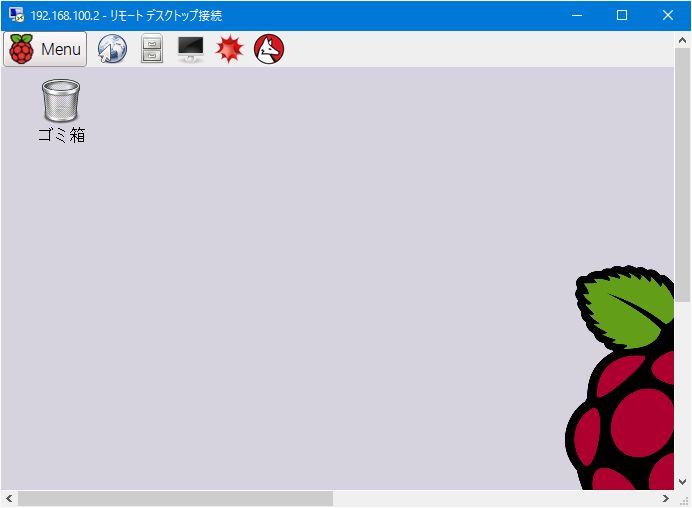Image resolution: width=692 pixels, height=508 pixels.
Task: Select the ゴミ箱 trash can icon
Action: 61,100
